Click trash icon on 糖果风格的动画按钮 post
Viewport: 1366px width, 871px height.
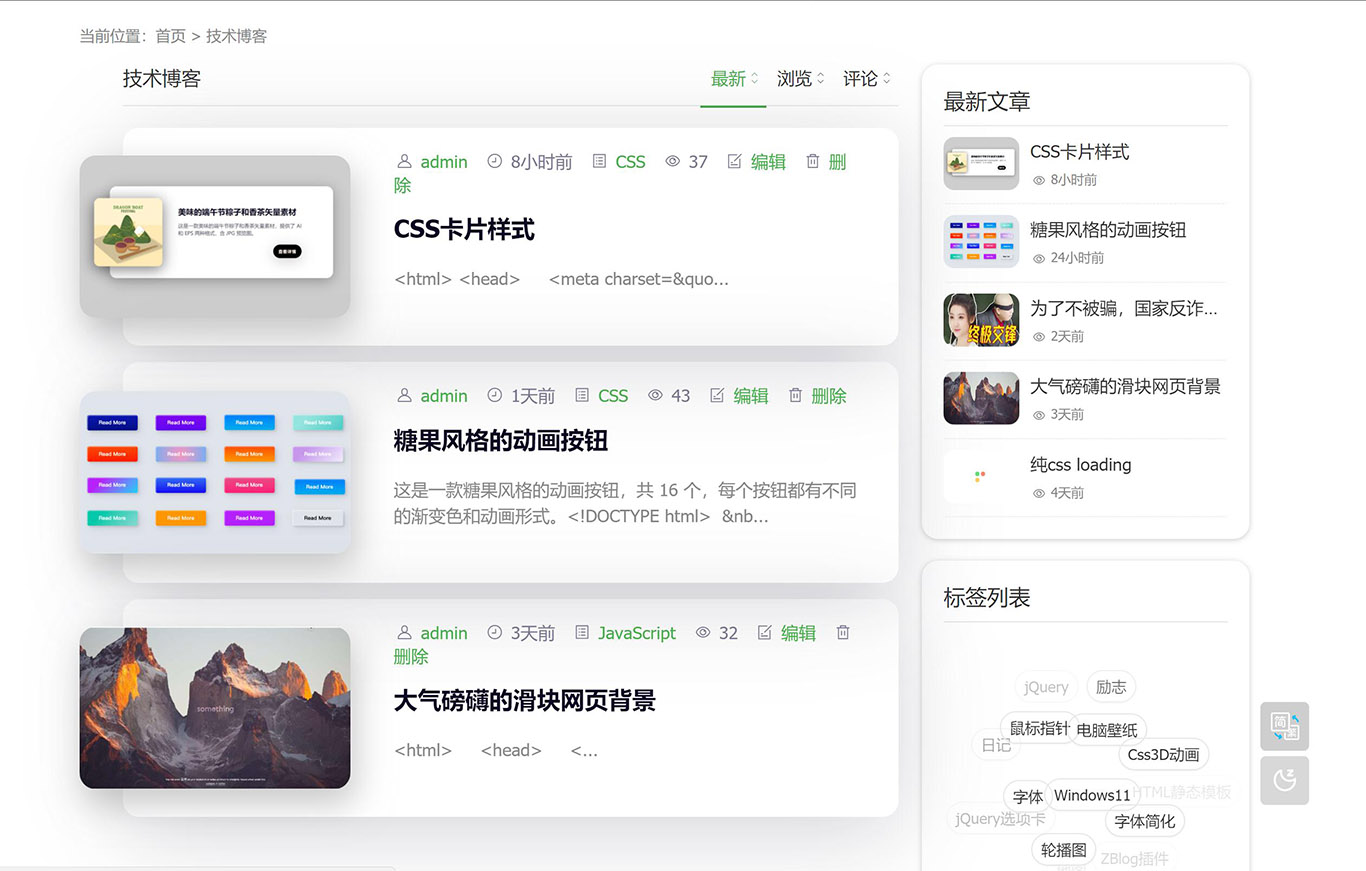pos(796,396)
